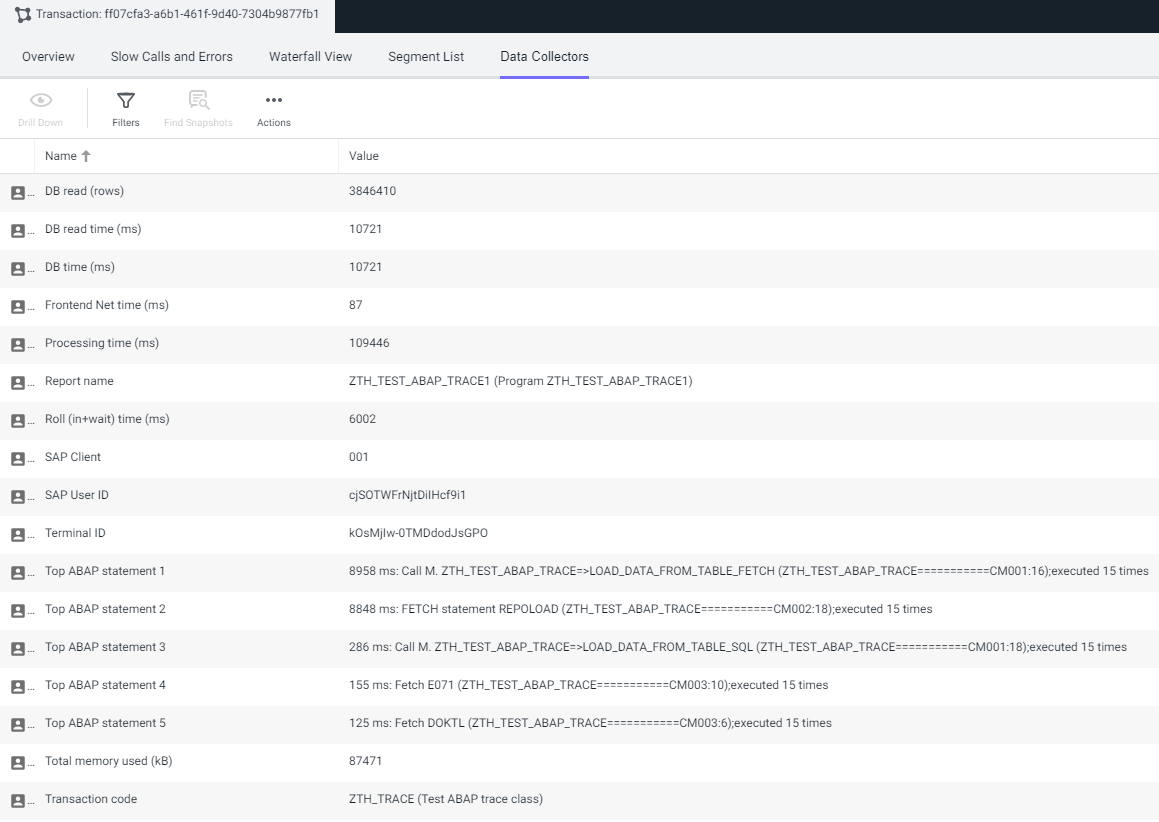Select the 286 ms LOAD_DATA_FROM_TABLE_SQL value

[x=738, y=648]
